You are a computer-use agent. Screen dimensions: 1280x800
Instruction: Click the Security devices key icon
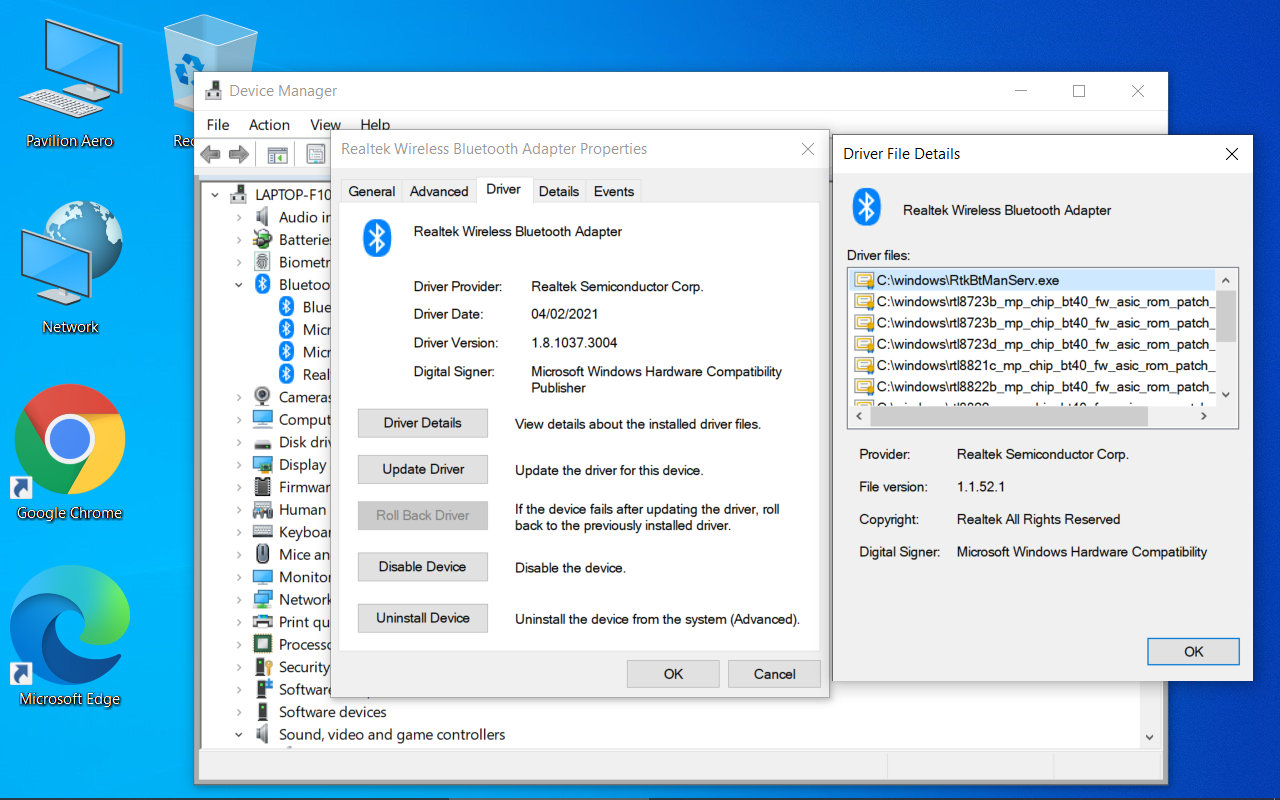tap(262, 667)
